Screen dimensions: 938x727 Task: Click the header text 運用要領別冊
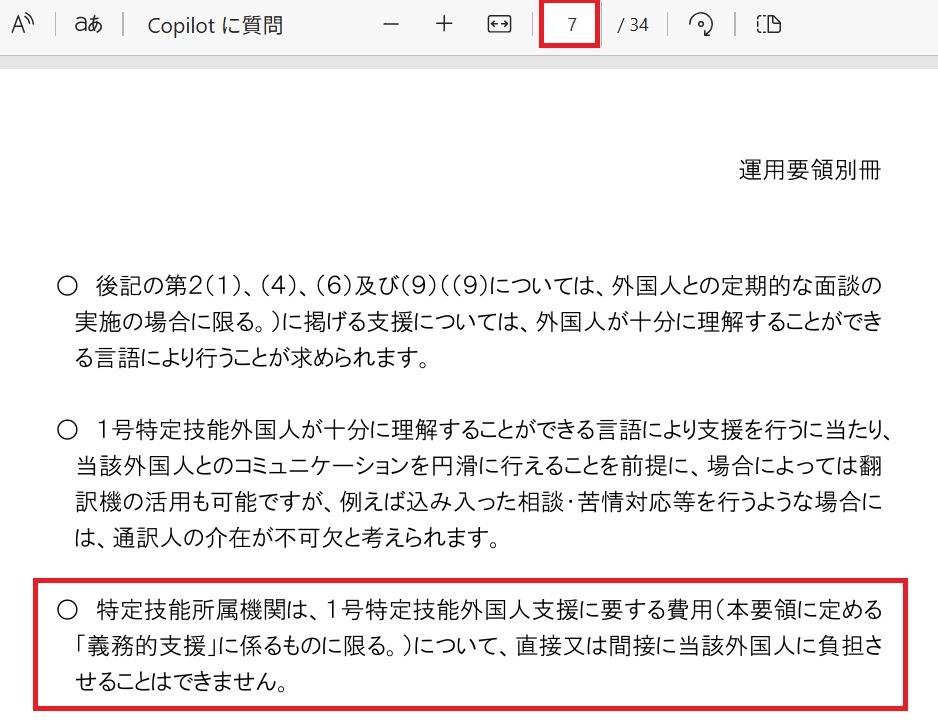pyautogui.click(x=810, y=170)
